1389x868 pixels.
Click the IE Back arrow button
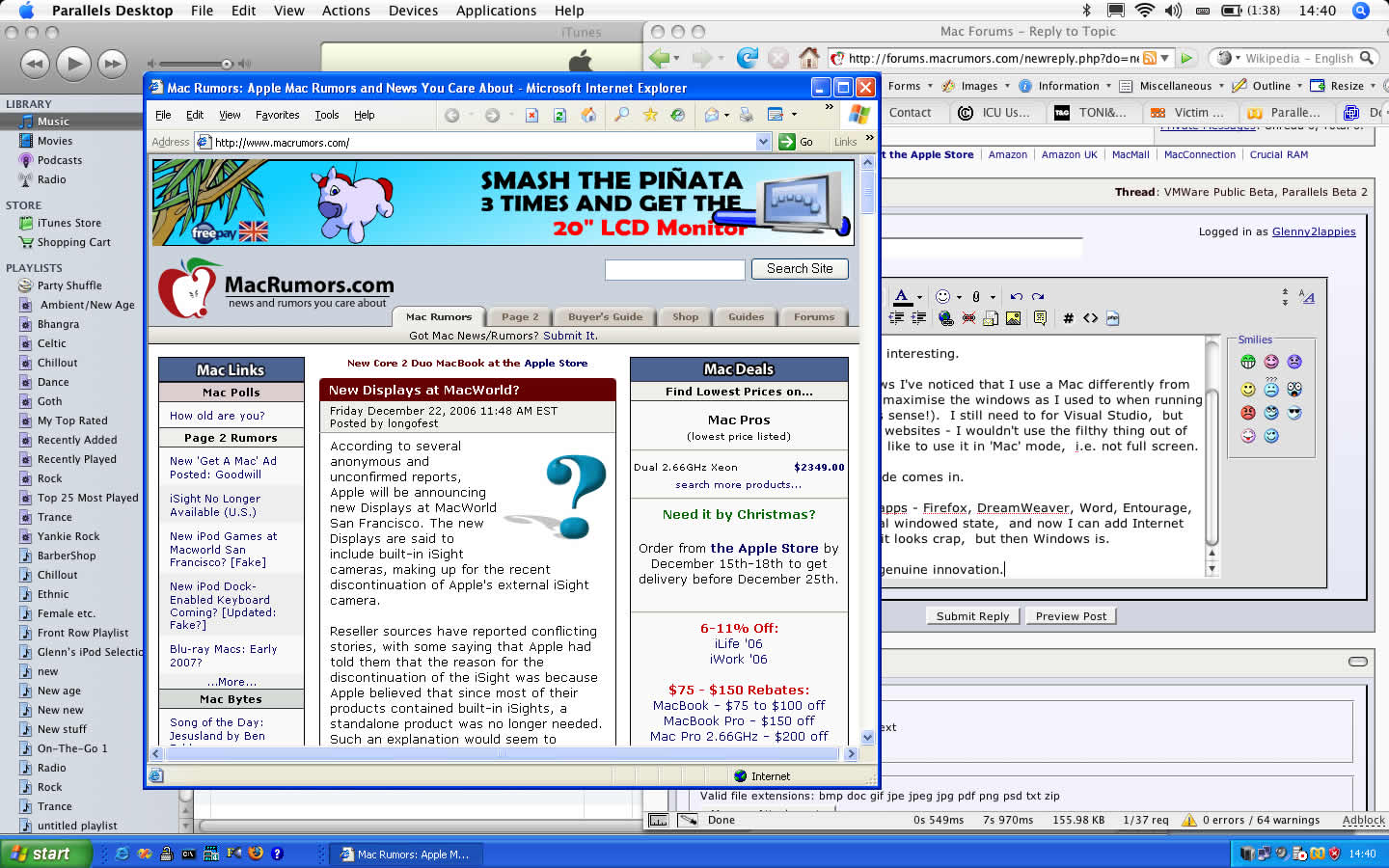click(x=451, y=115)
